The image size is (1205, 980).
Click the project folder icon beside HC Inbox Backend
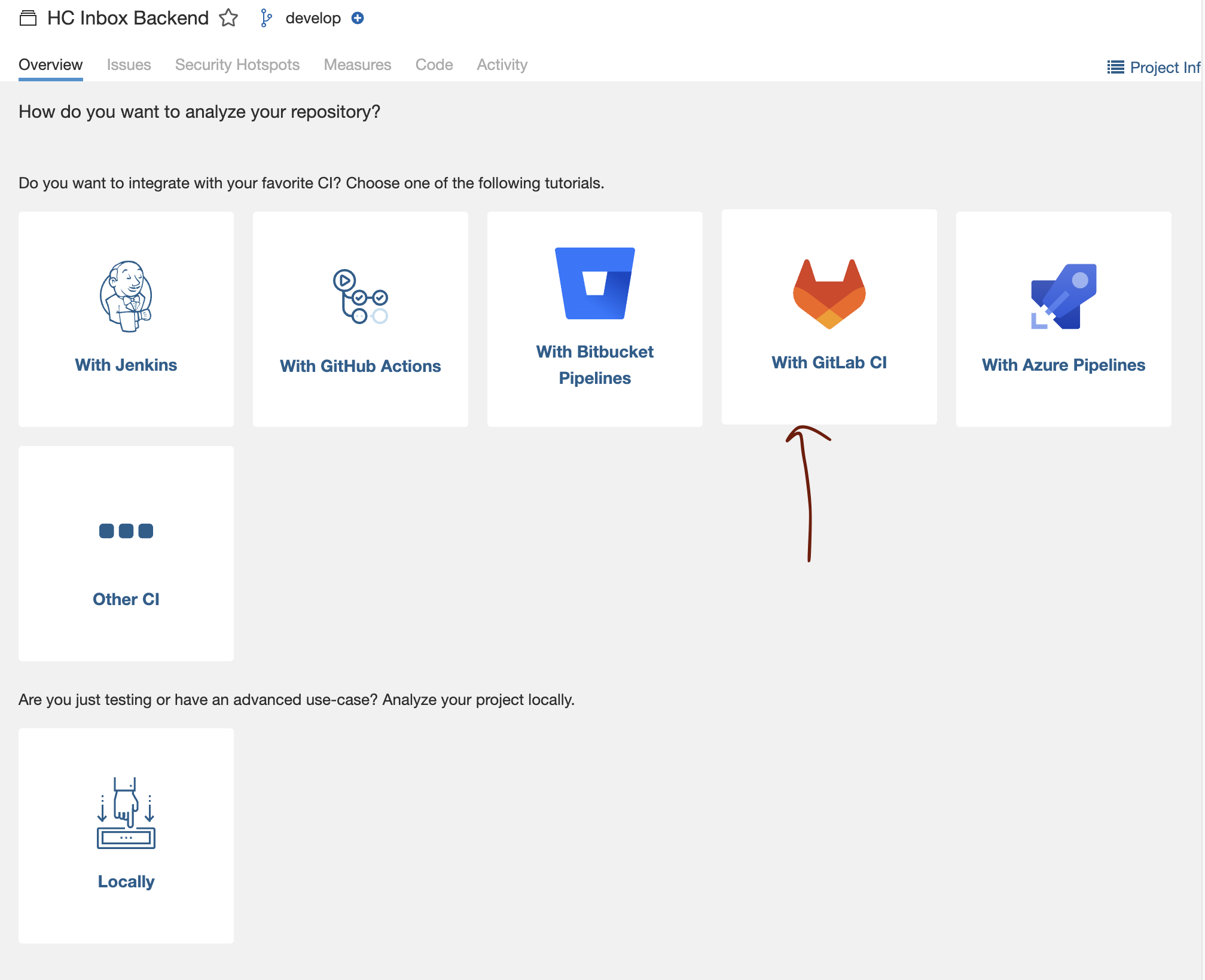[x=28, y=19]
